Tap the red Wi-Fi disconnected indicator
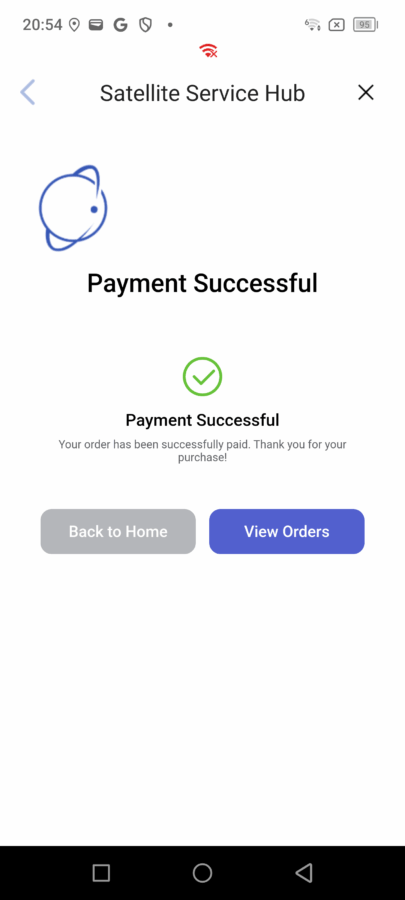405x900 pixels. pyautogui.click(x=208, y=52)
